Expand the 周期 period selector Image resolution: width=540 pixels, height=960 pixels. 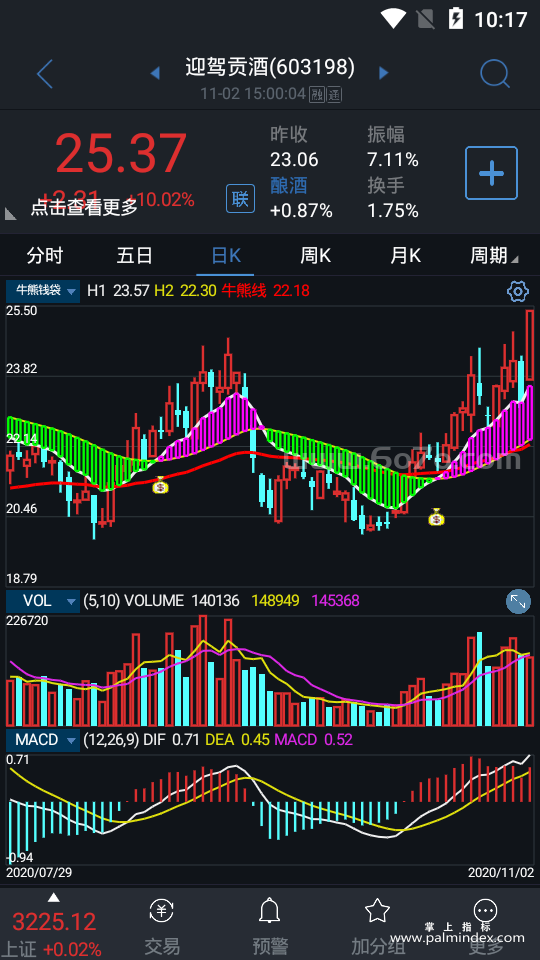coord(494,255)
